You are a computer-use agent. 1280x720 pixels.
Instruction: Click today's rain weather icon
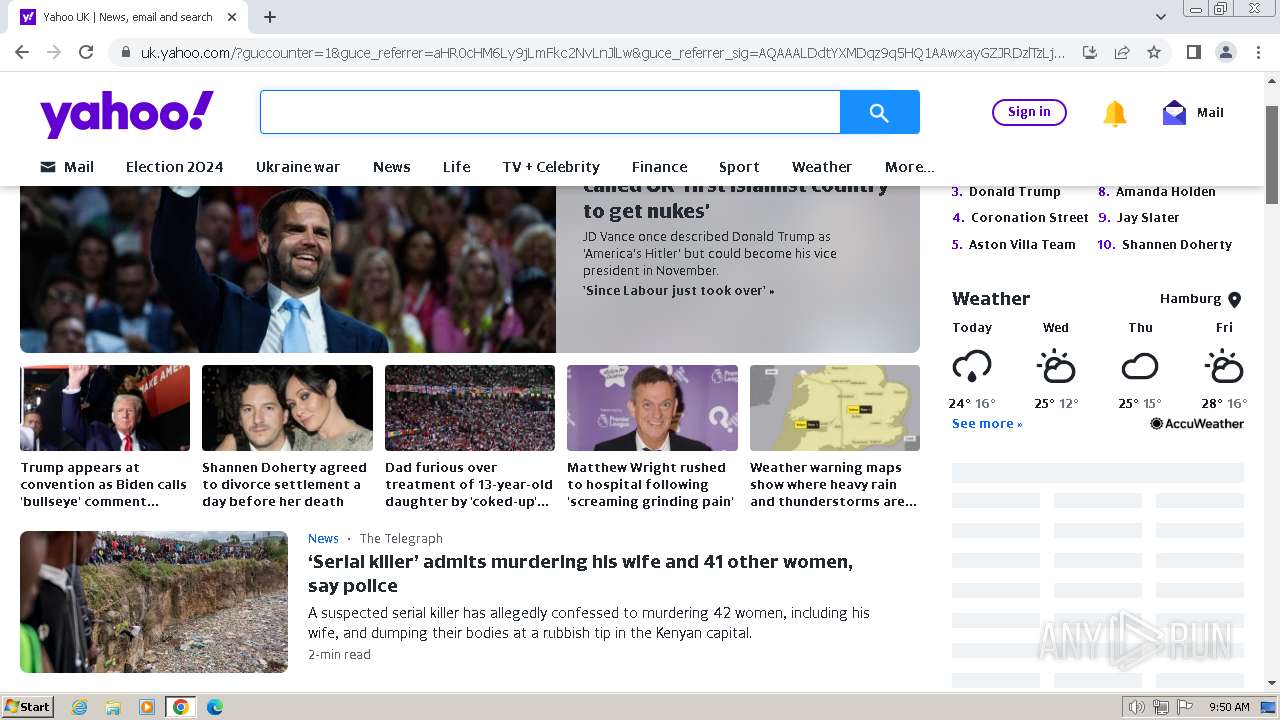click(972, 366)
